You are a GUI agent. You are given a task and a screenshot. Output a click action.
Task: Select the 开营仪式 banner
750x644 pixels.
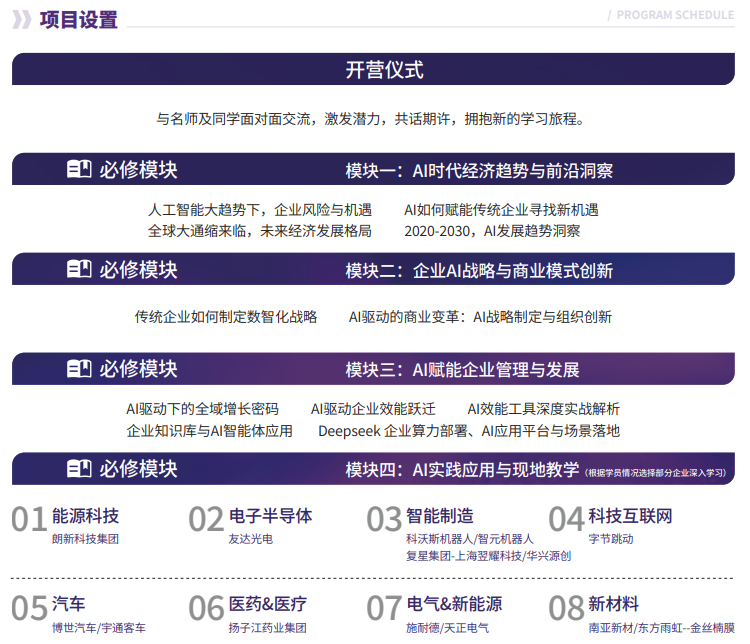[373, 69]
